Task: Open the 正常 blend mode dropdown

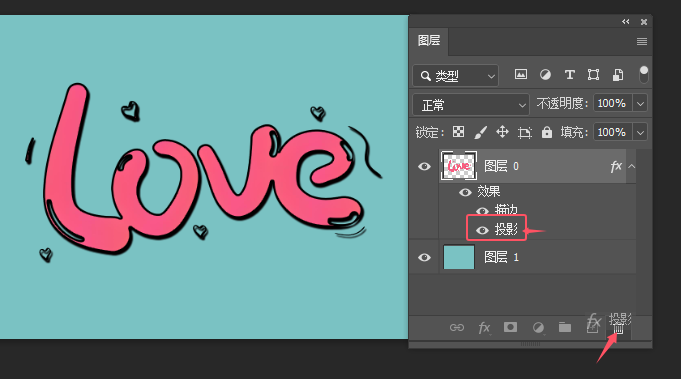Action: (x=471, y=105)
